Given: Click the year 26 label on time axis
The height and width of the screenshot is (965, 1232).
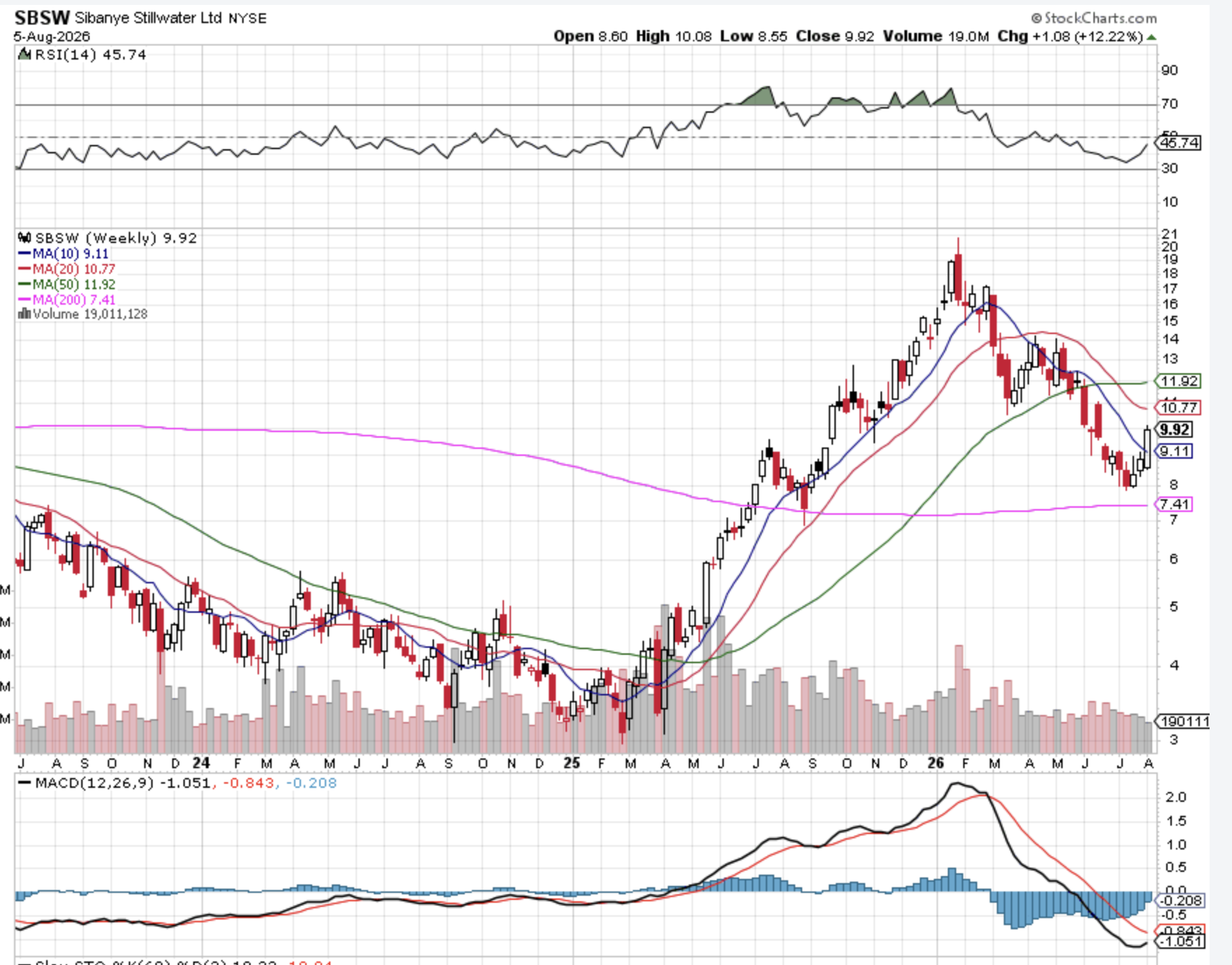Looking at the screenshot, I should 936,763.
